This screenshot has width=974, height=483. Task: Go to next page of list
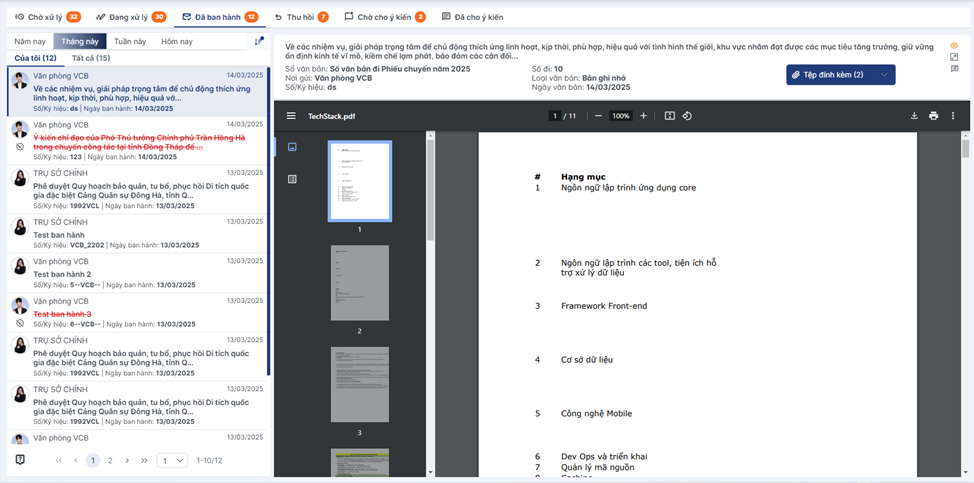pos(127,461)
